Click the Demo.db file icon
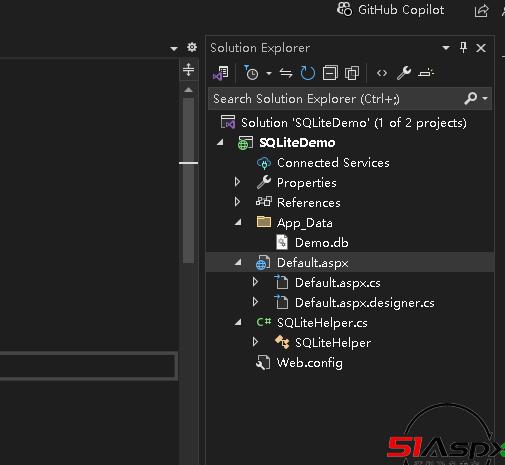Viewport: 505px width, 465px height. (282, 242)
